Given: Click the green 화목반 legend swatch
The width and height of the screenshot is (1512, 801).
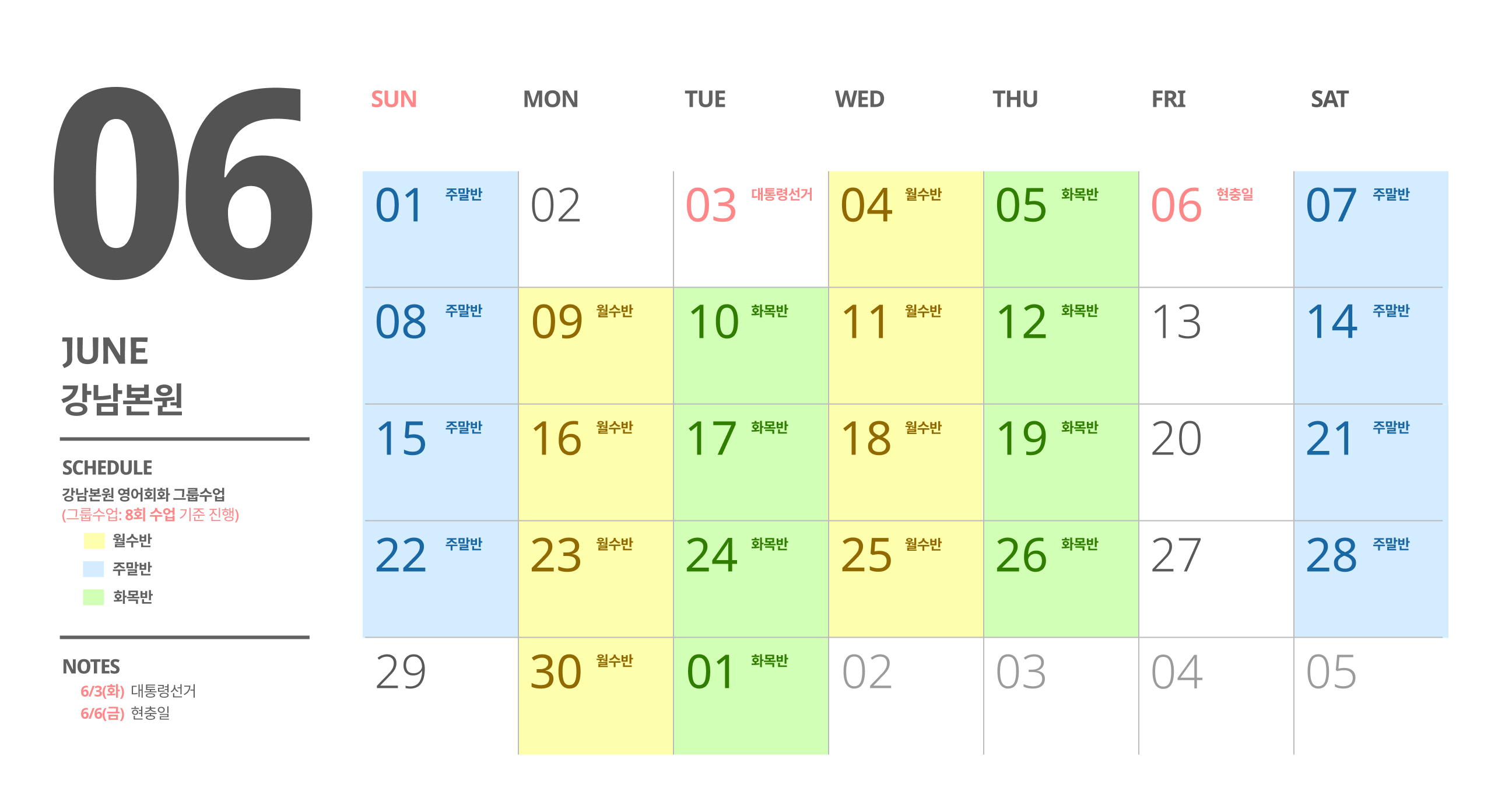Looking at the screenshot, I should coord(94,597).
